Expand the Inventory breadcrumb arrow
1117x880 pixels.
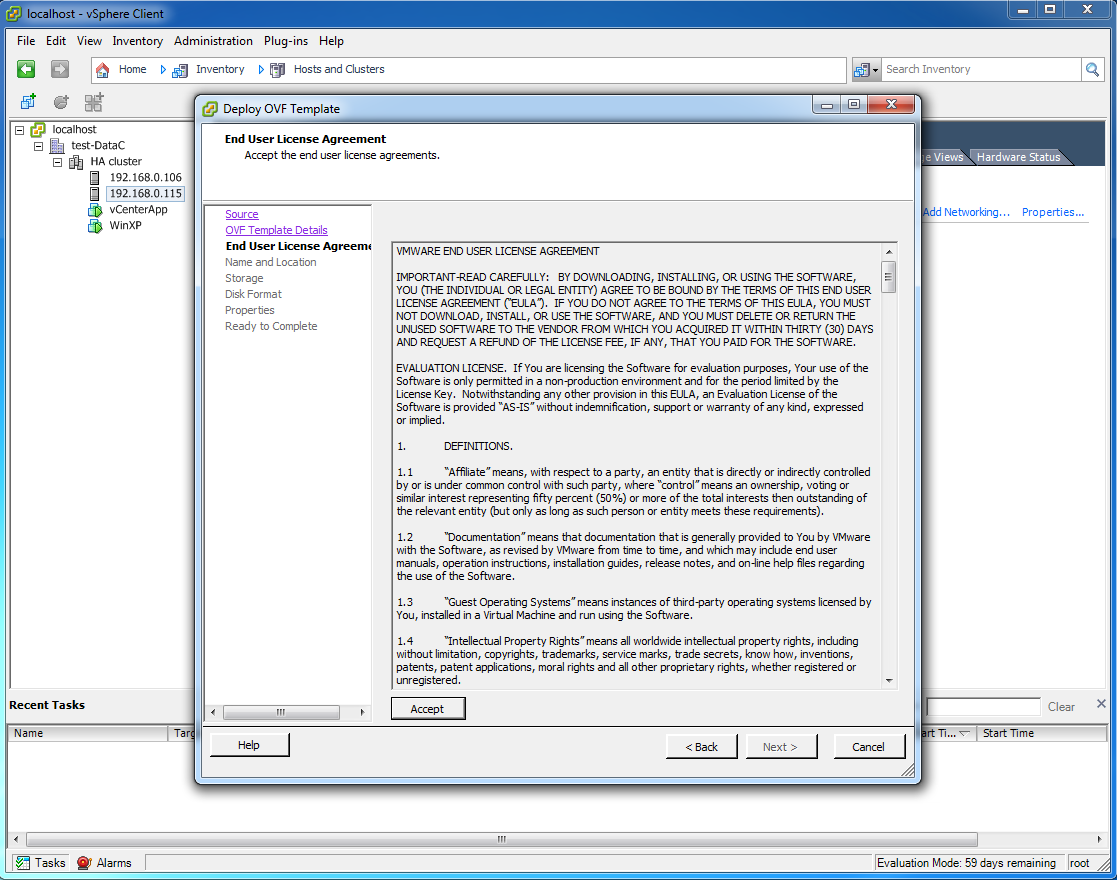(x=261, y=70)
